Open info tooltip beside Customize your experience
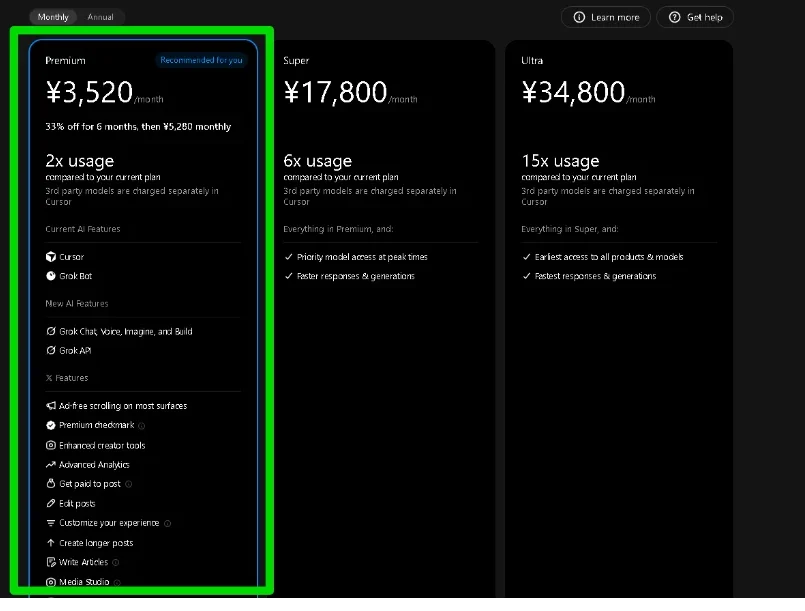Image resolution: width=805 pixels, height=611 pixels. (x=167, y=523)
